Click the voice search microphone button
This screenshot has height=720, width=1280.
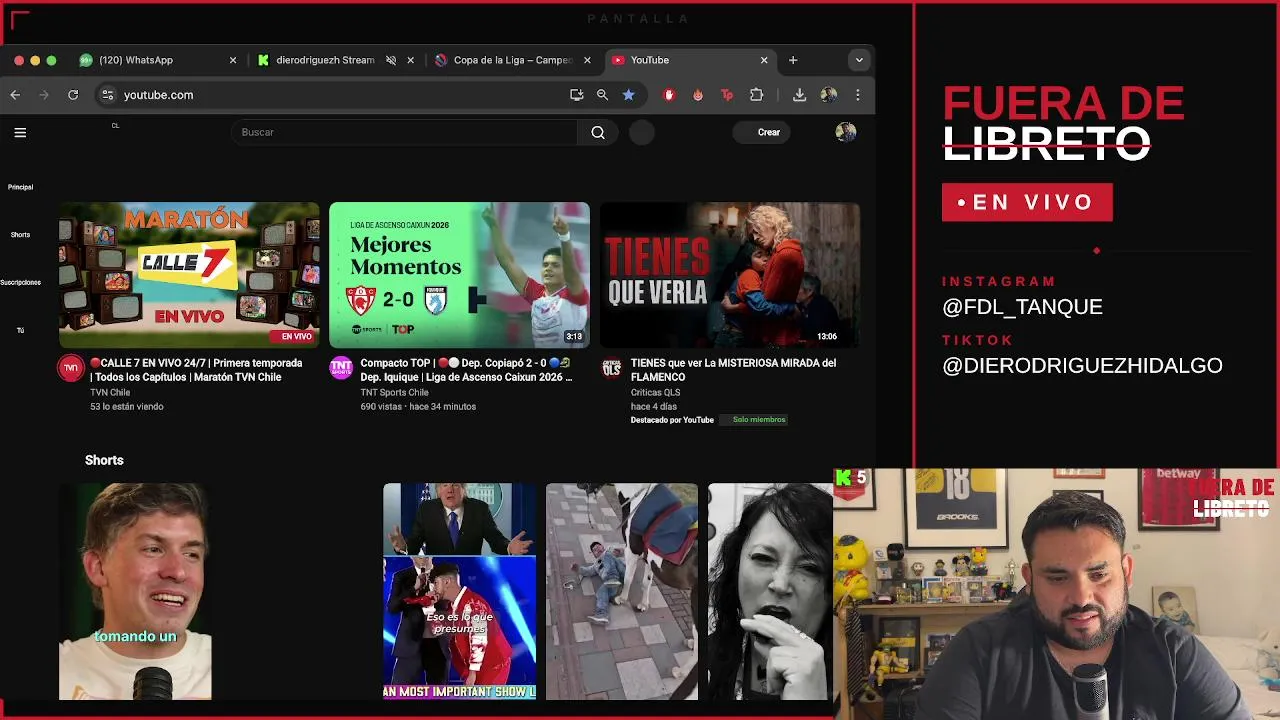tap(642, 132)
